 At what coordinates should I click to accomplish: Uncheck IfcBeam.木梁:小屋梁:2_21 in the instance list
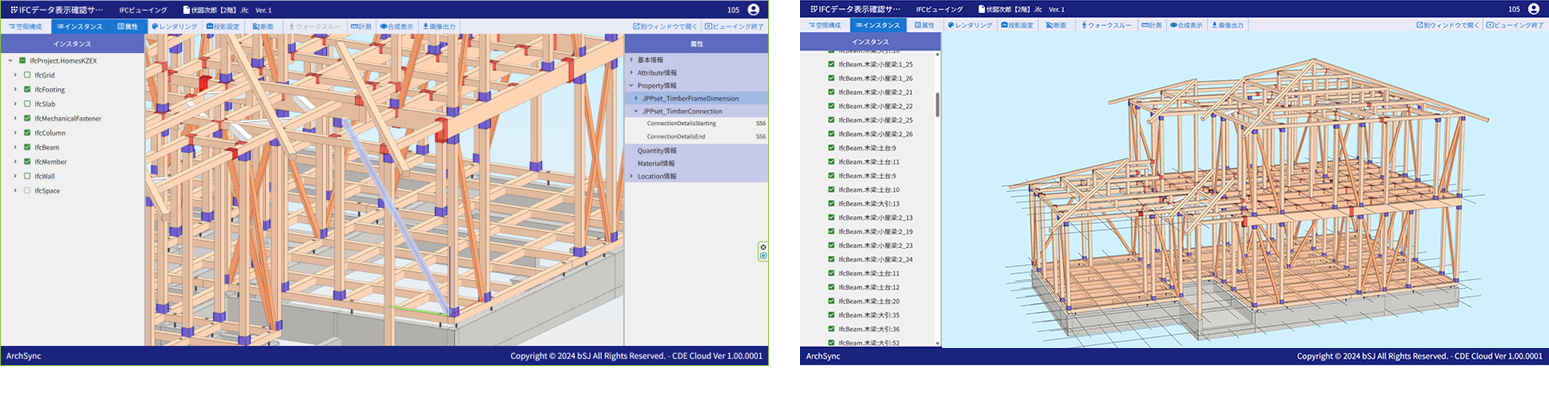pos(831,92)
